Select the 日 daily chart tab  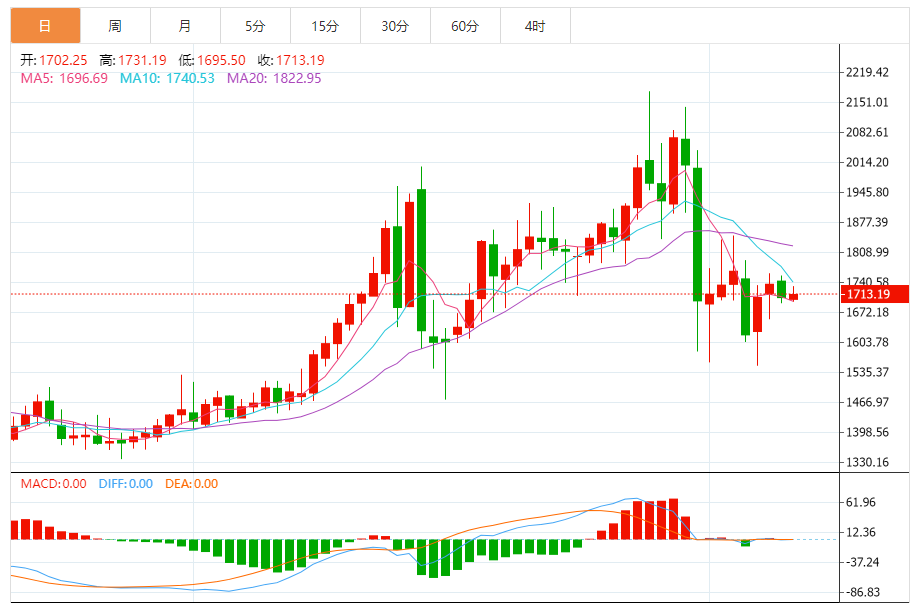click(45, 26)
